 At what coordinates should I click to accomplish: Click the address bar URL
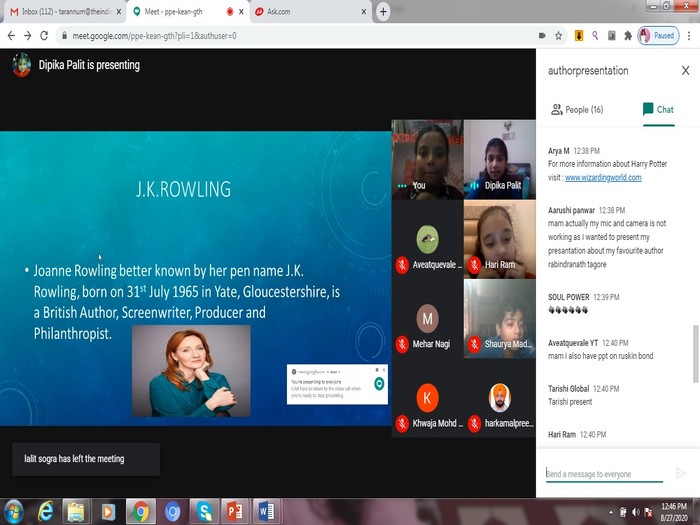pyautogui.click(x=154, y=36)
